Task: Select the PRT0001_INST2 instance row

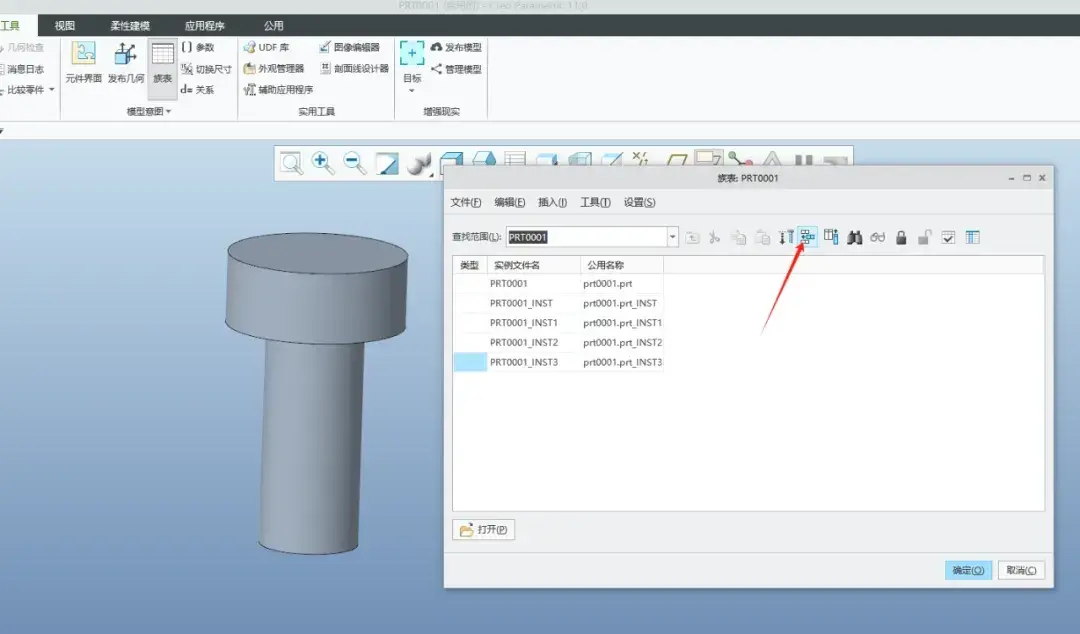Action: [x=558, y=342]
